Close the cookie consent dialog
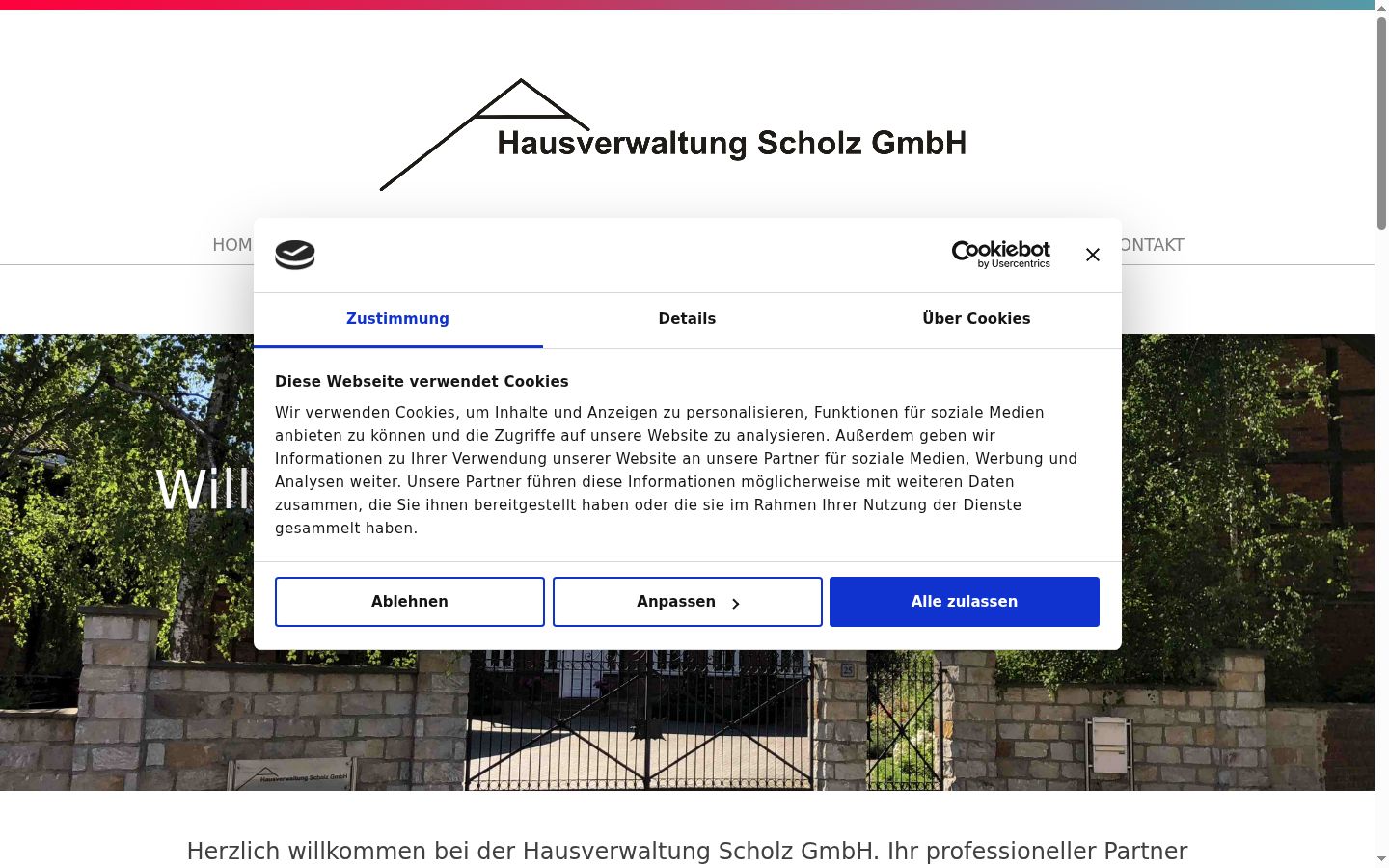The image size is (1389, 868). coord(1092,255)
